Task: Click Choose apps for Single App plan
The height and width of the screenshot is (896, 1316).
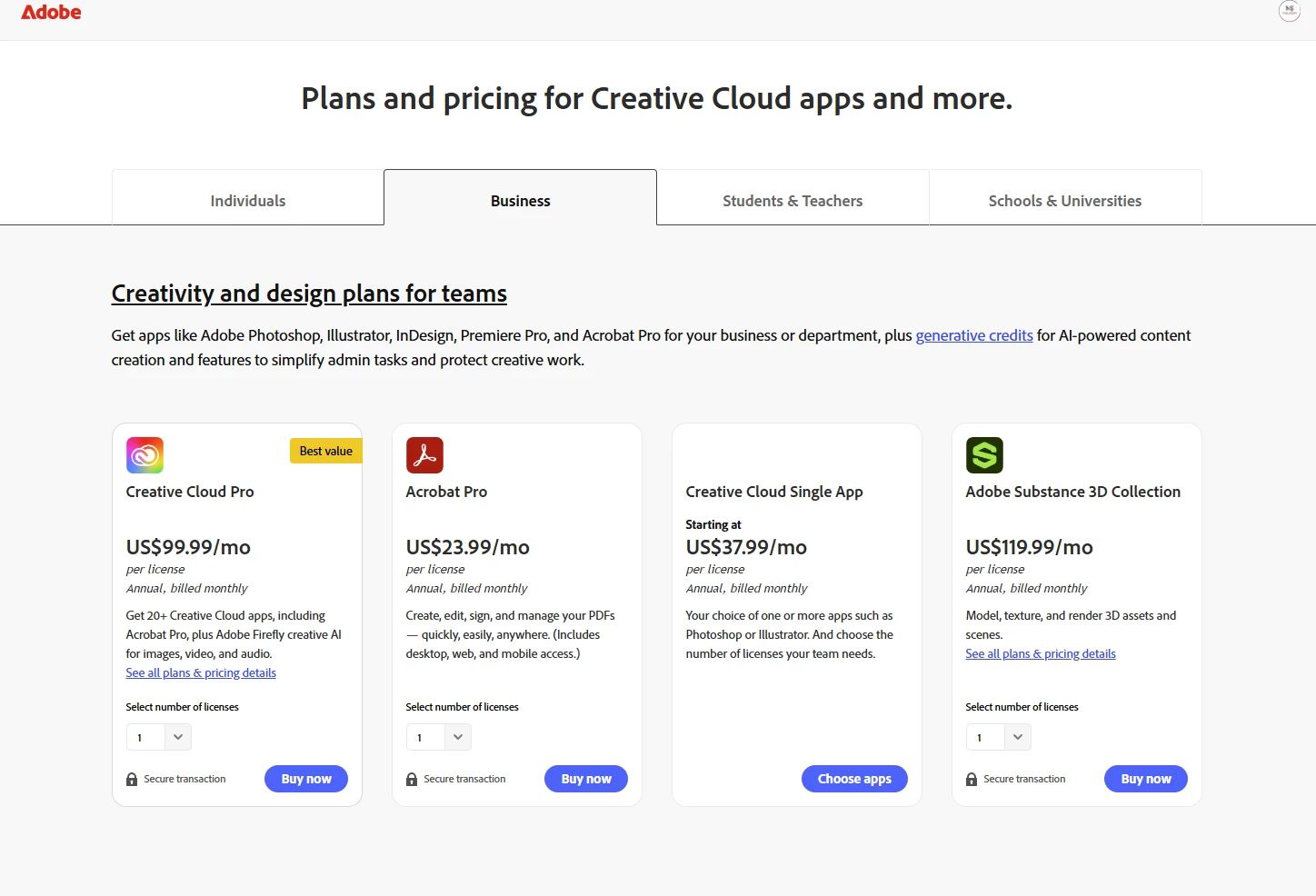Action: (854, 779)
